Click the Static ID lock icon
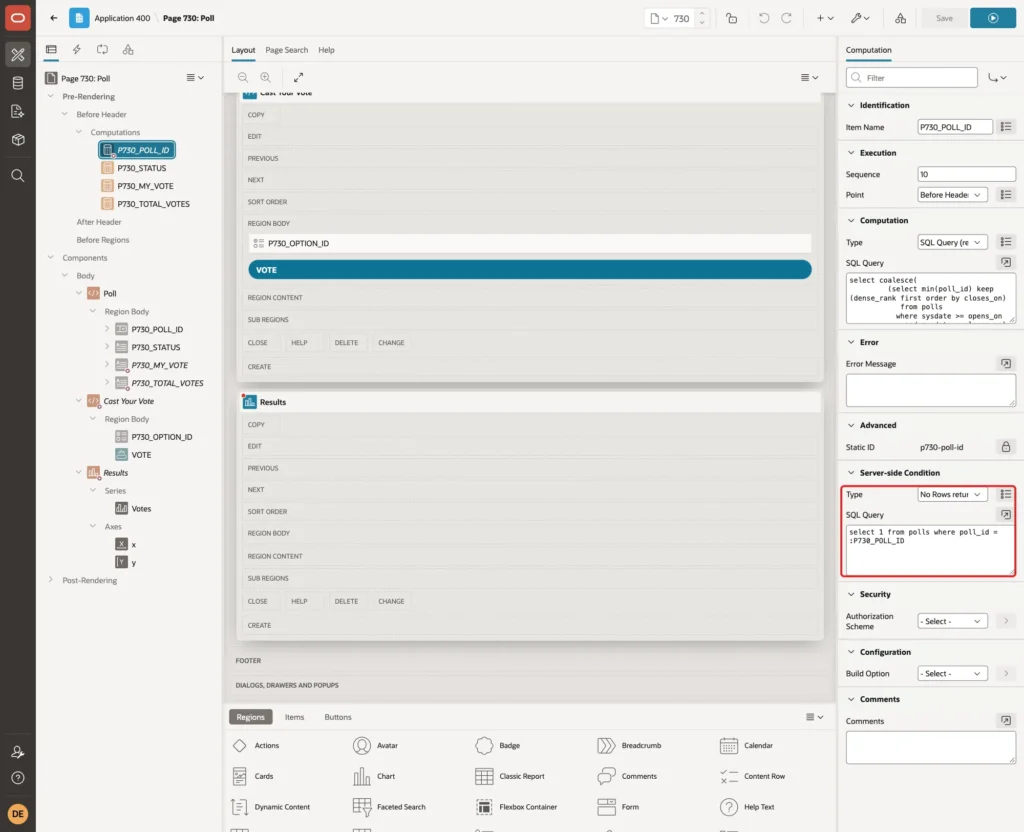 tap(1006, 447)
